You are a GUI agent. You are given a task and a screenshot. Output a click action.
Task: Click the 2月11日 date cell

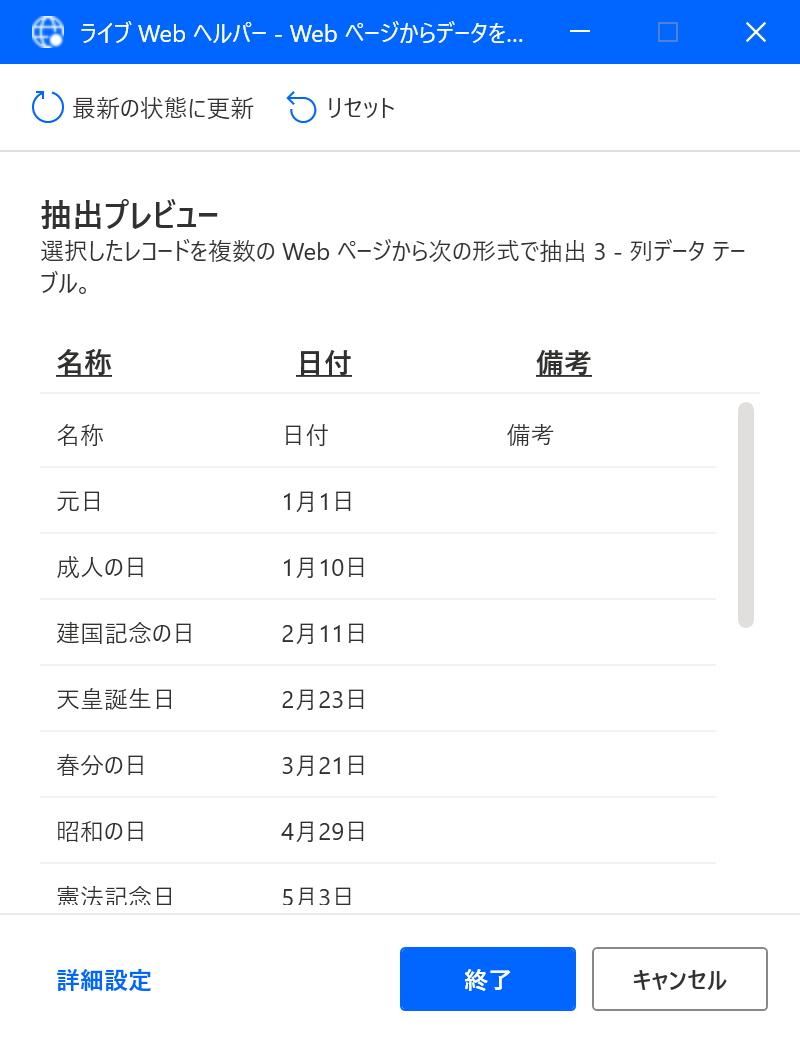coord(323,633)
